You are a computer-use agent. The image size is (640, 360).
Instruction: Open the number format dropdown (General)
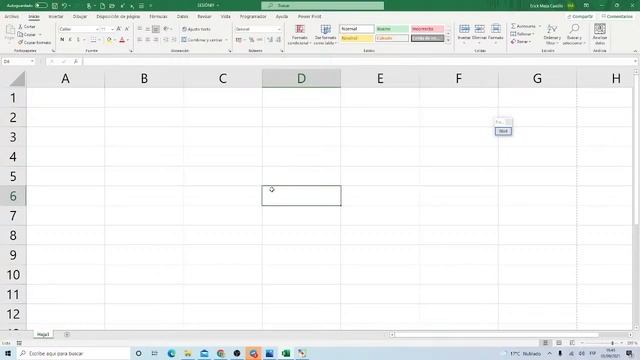279,29
